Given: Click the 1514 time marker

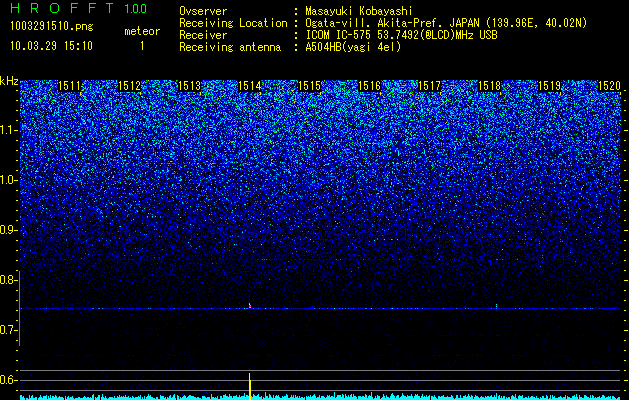Looking at the screenshot, I should click(x=250, y=86).
